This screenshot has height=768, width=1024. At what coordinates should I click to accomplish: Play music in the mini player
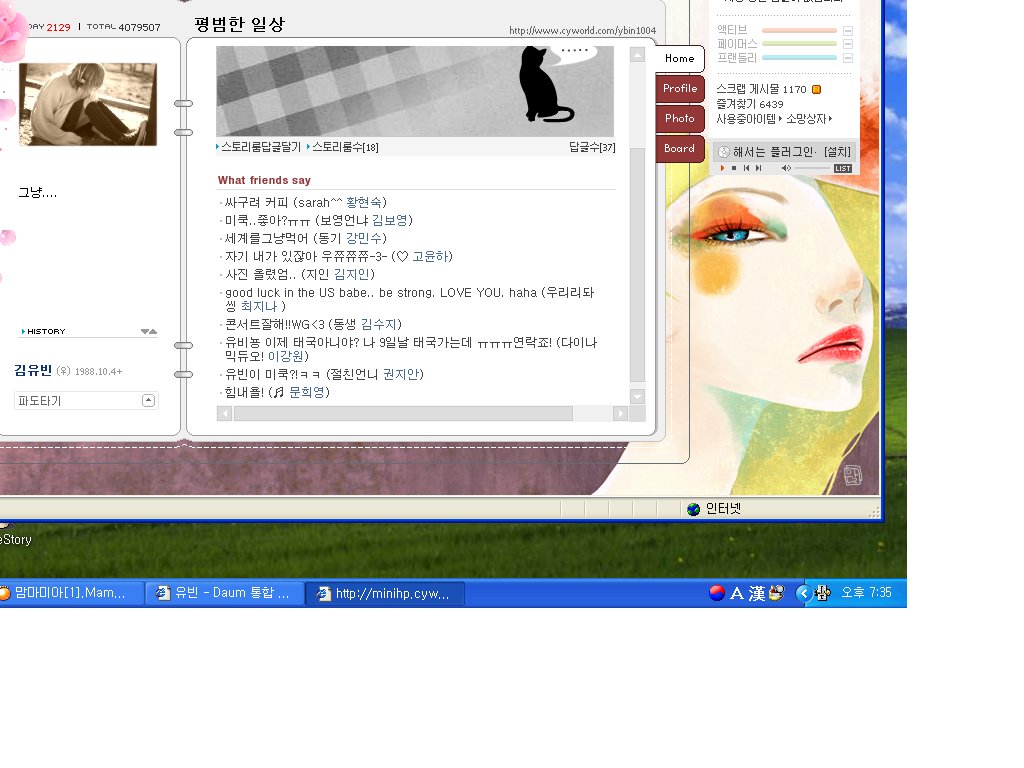(722, 168)
